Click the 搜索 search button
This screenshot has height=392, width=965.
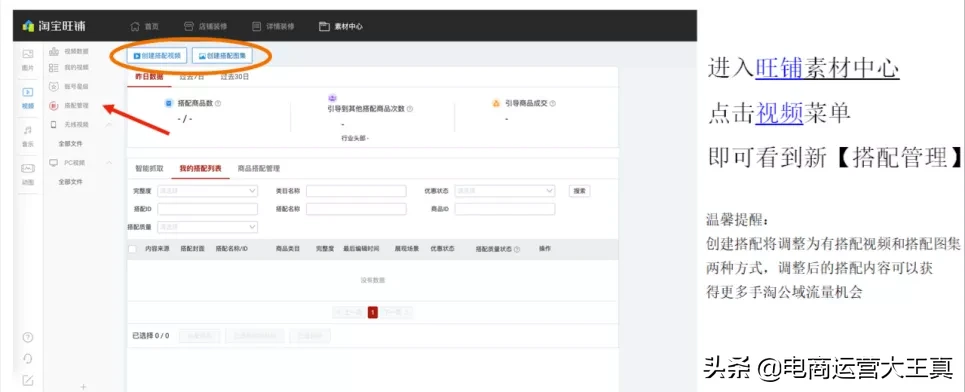579,191
